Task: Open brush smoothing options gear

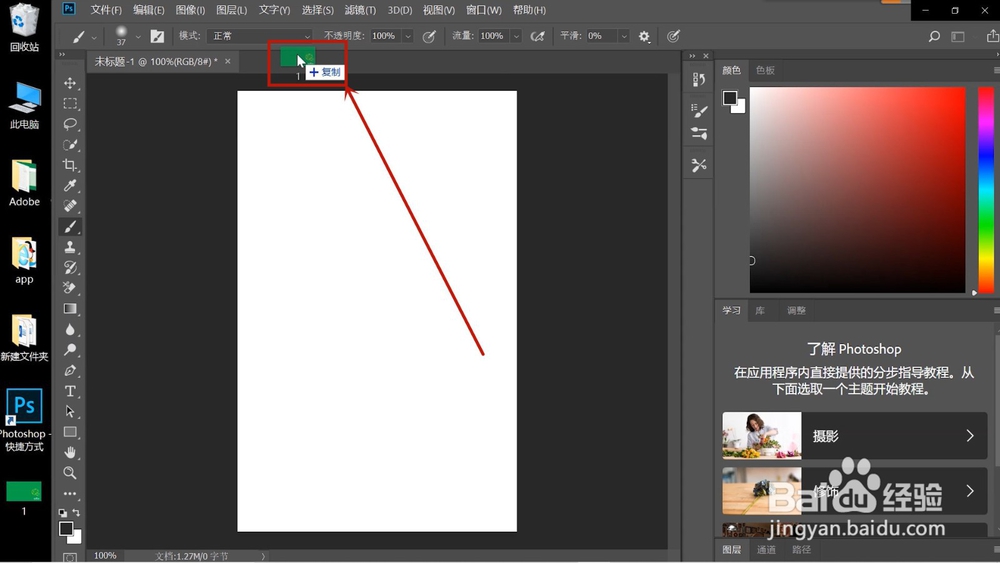Action: coord(644,36)
